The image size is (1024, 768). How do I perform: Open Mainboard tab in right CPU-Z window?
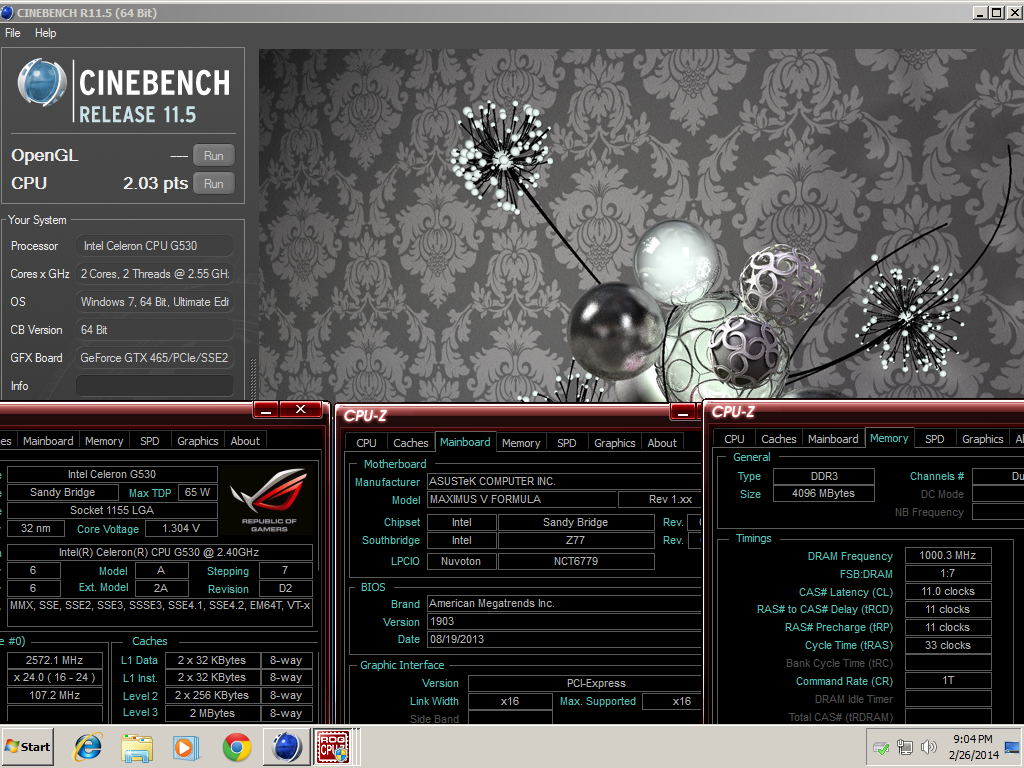tap(833, 439)
